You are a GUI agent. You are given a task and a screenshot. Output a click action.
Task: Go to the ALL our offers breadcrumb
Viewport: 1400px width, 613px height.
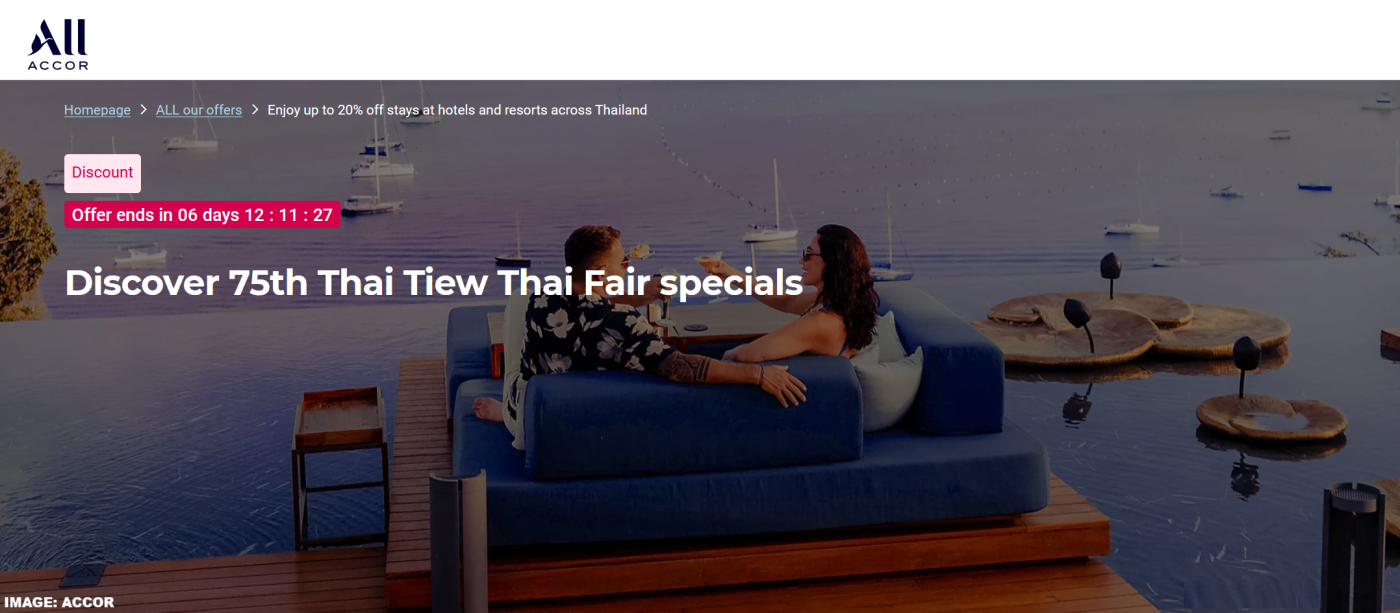click(x=199, y=110)
